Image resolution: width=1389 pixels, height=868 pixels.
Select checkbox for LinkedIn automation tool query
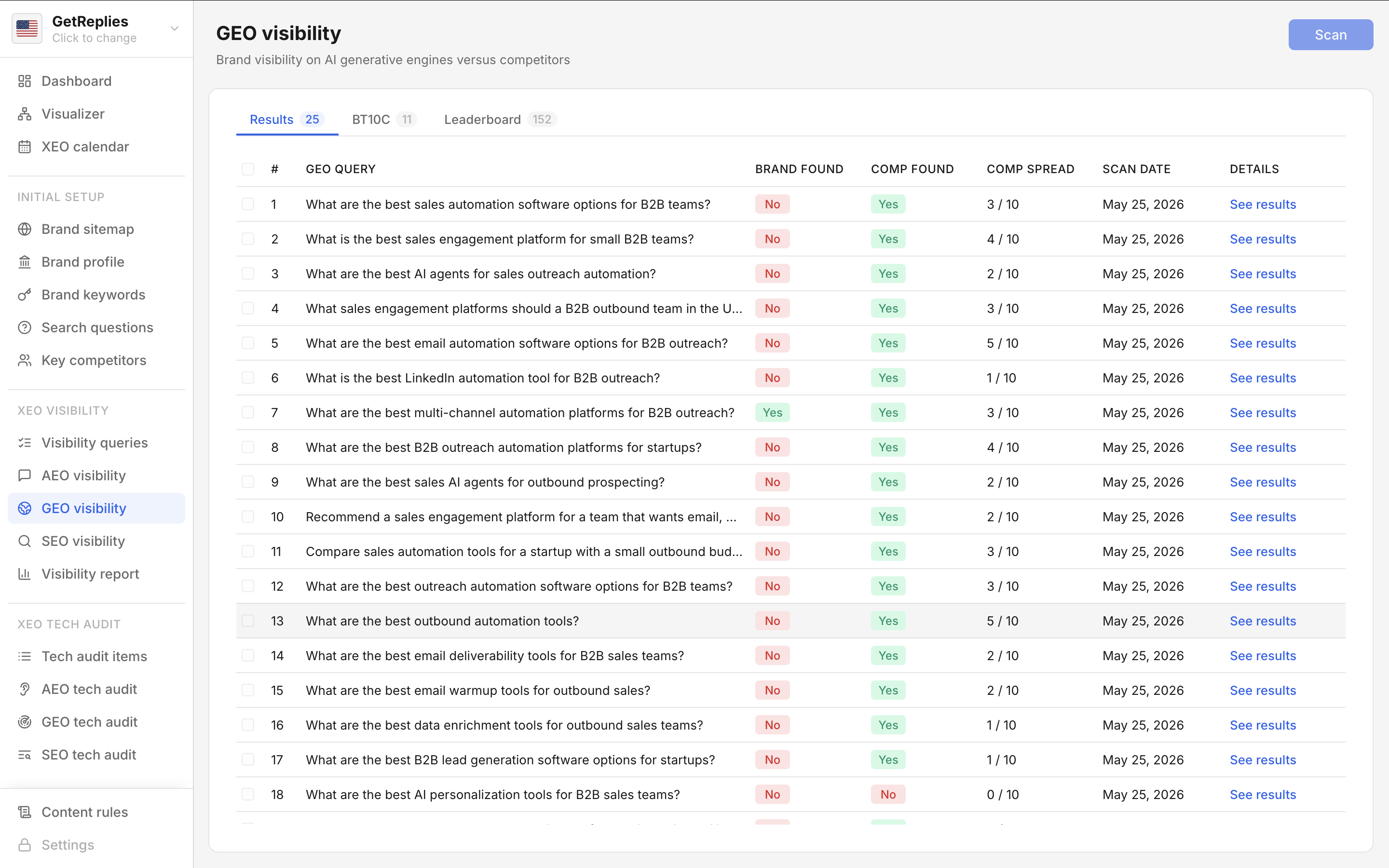248,378
